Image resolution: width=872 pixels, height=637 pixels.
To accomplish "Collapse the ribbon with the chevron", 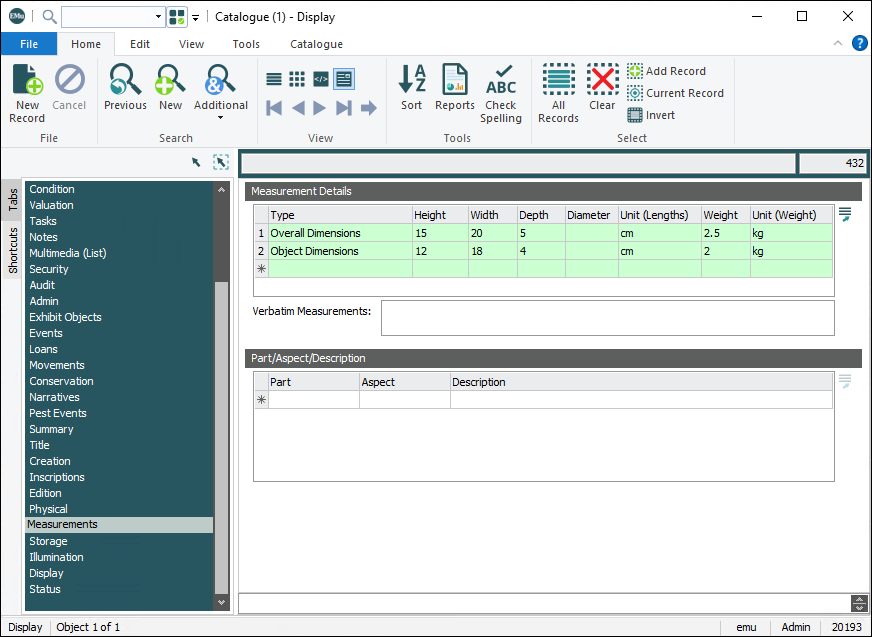I will point(838,44).
